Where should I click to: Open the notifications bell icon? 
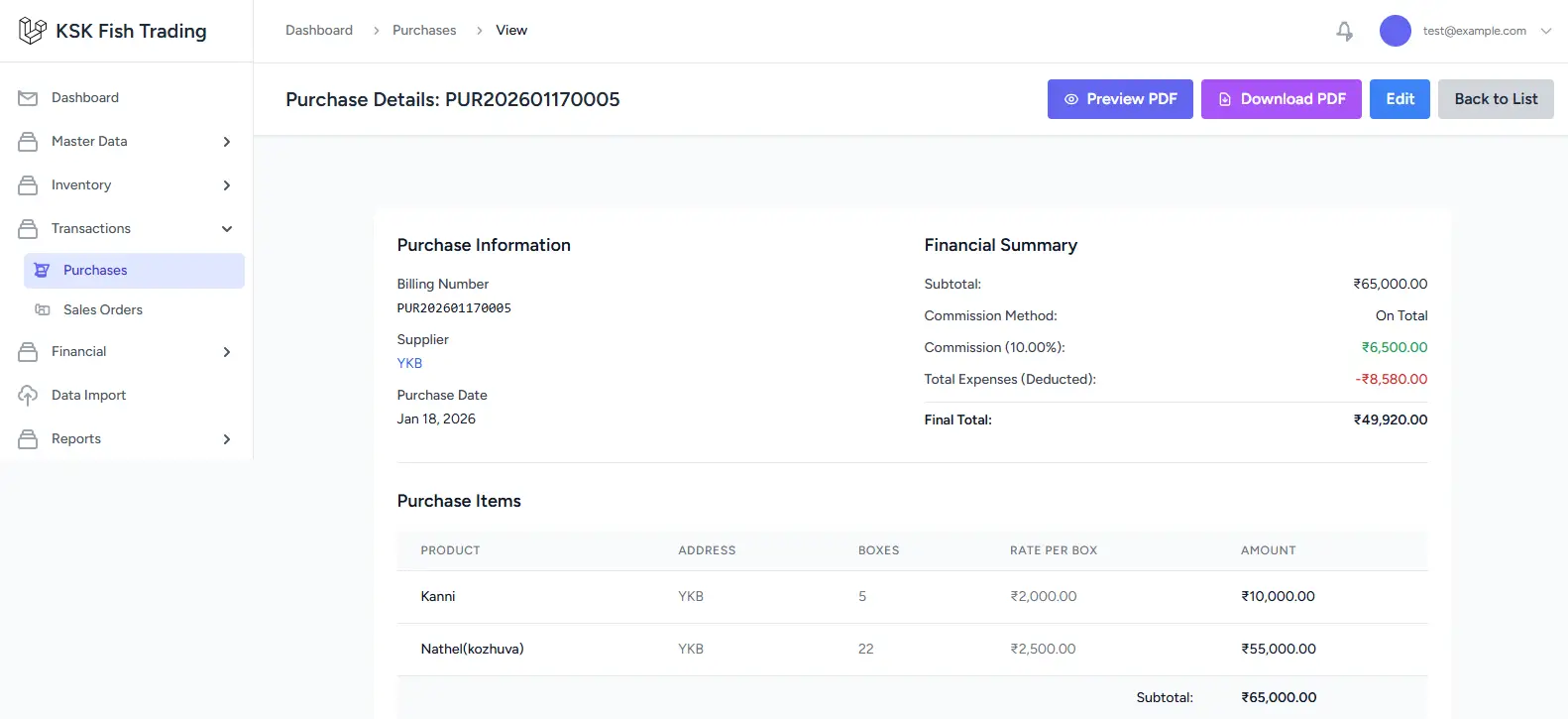tap(1344, 31)
